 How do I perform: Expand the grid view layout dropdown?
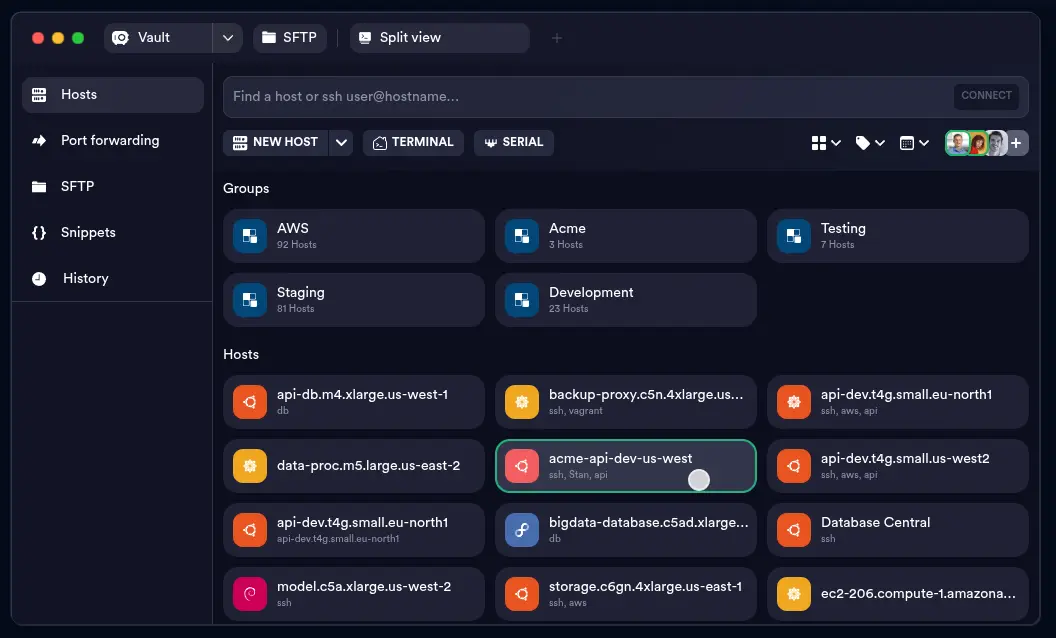point(825,143)
